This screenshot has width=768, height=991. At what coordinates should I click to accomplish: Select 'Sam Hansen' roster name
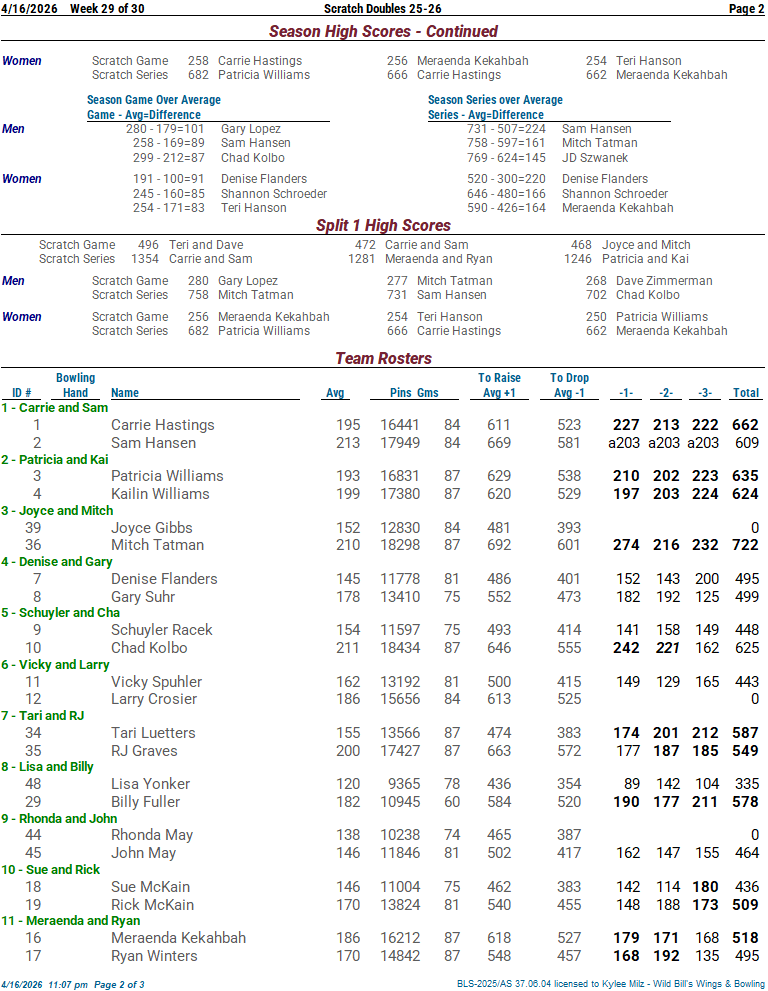tap(154, 443)
